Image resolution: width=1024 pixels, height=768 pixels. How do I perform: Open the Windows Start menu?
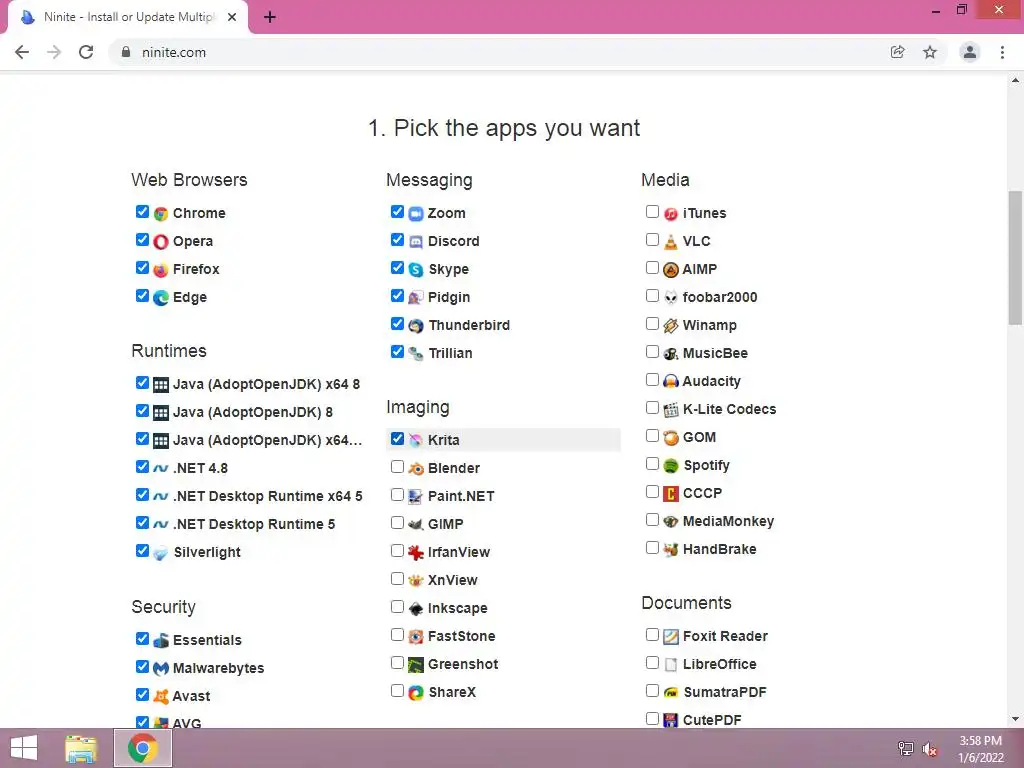click(x=24, y=748)
